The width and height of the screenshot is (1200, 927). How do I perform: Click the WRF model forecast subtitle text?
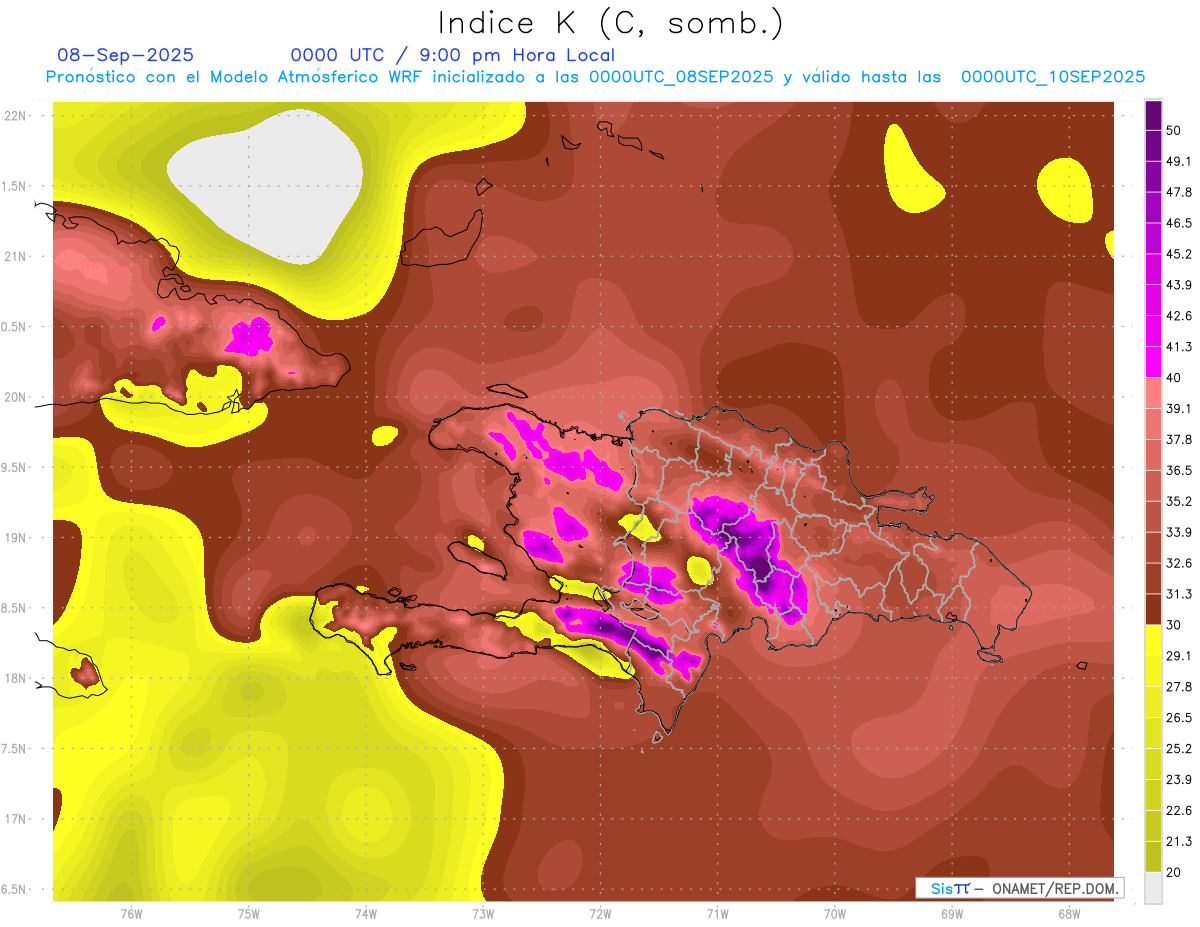pos(595,77)
